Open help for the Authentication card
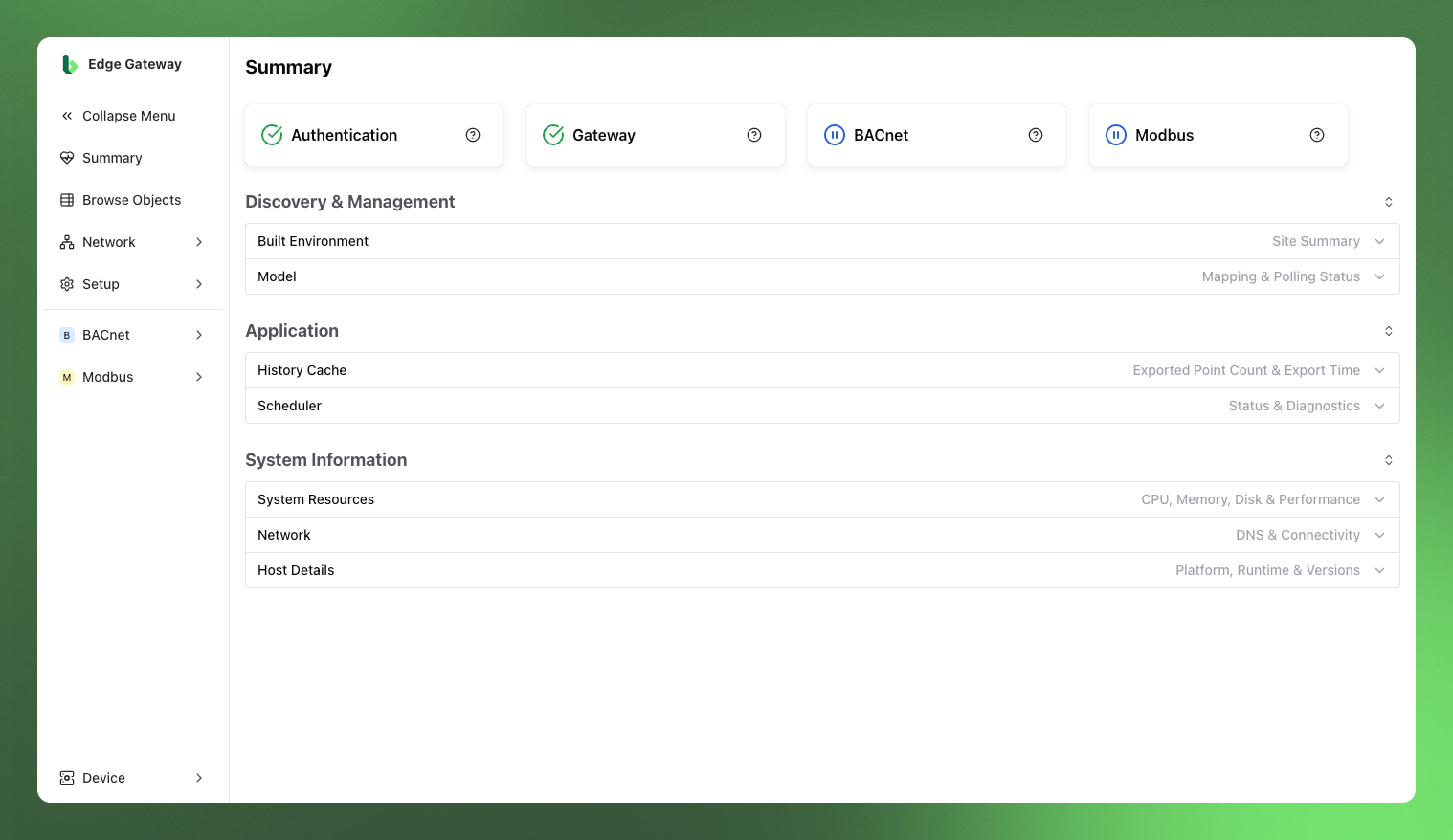 click(473, 135)
